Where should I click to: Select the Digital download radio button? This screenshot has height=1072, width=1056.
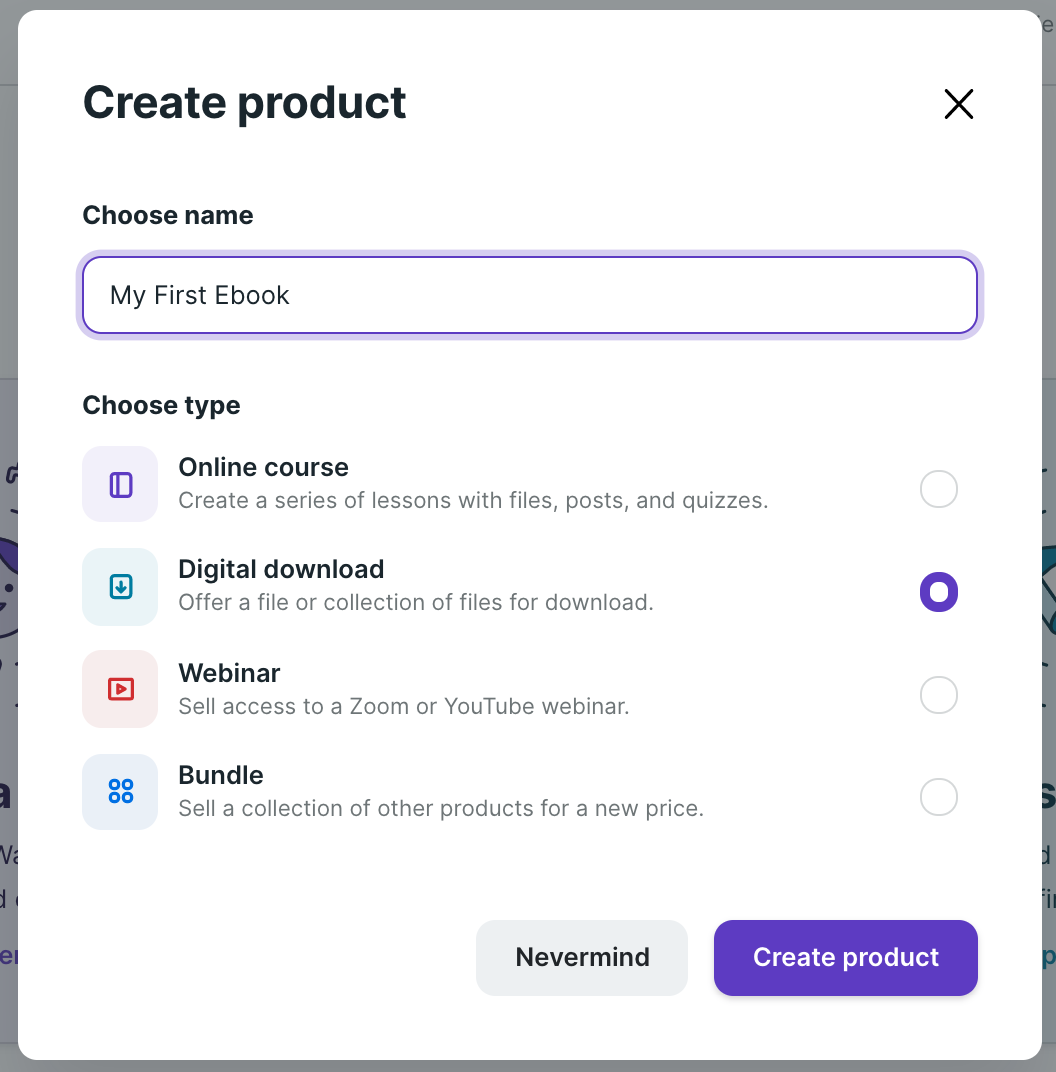coord(938,592)
